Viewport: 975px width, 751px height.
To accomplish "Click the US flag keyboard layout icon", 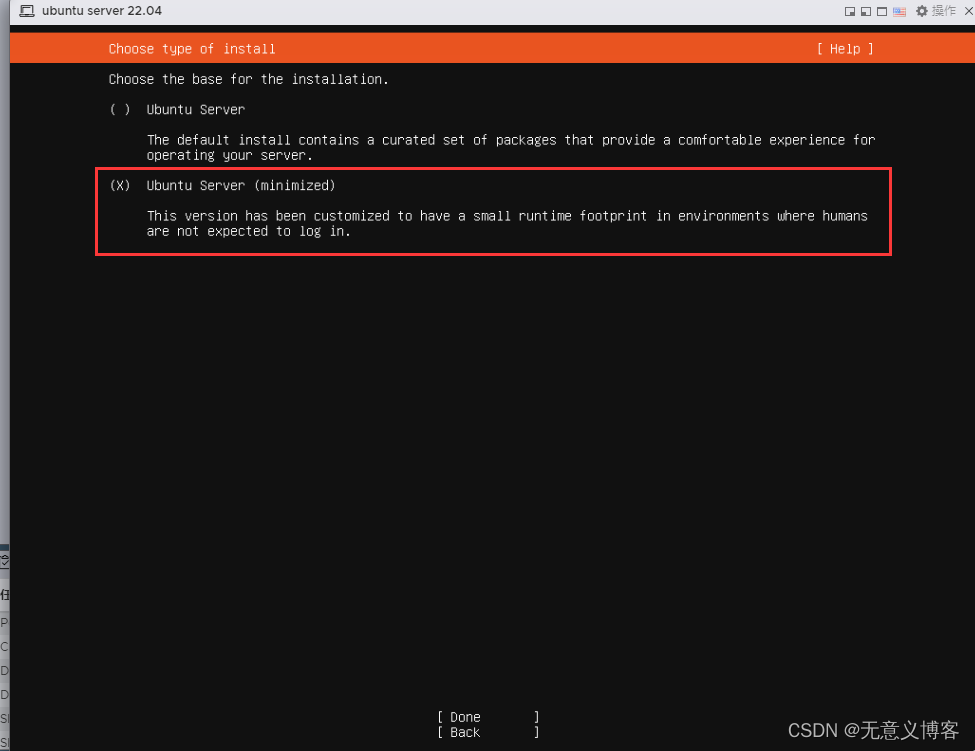I will (x=899, y=11).
